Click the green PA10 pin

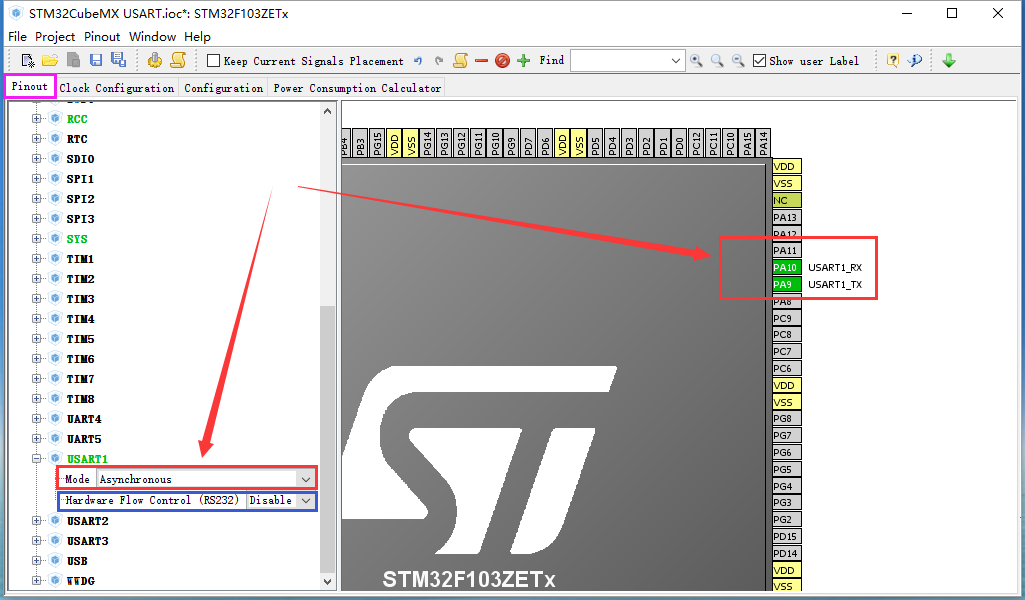786,267
